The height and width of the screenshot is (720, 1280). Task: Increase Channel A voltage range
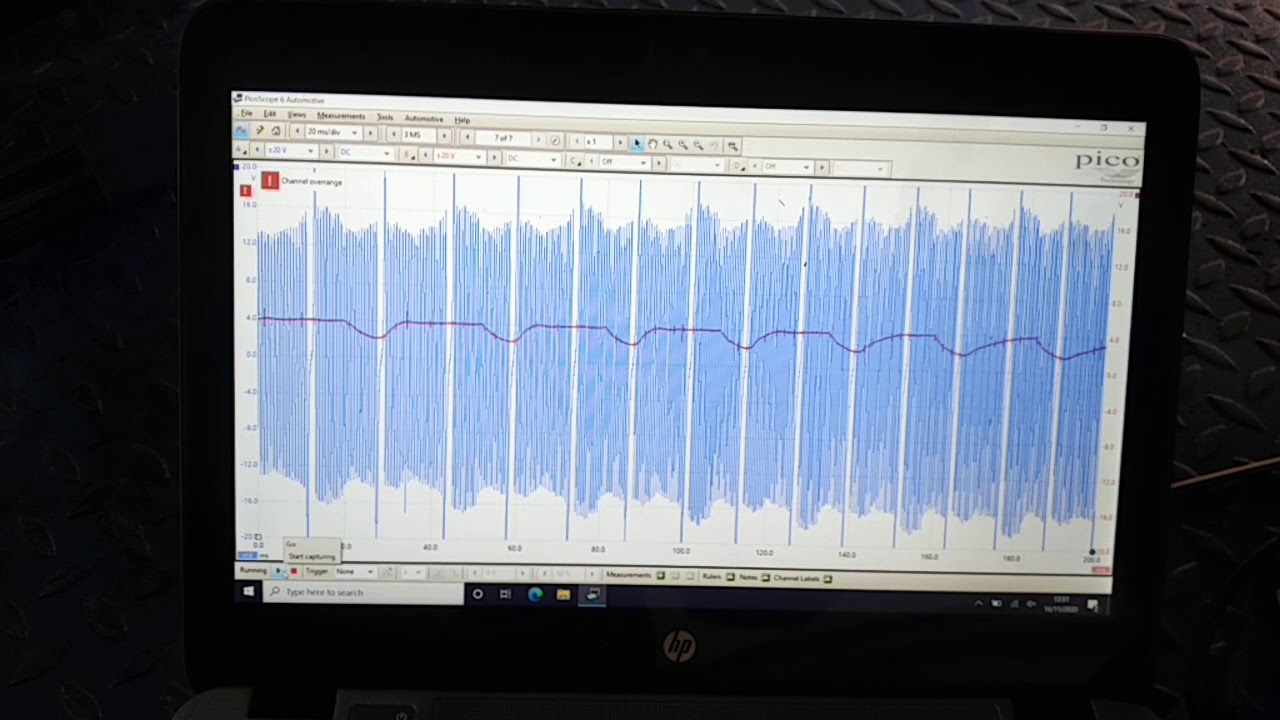pos(326,151)
